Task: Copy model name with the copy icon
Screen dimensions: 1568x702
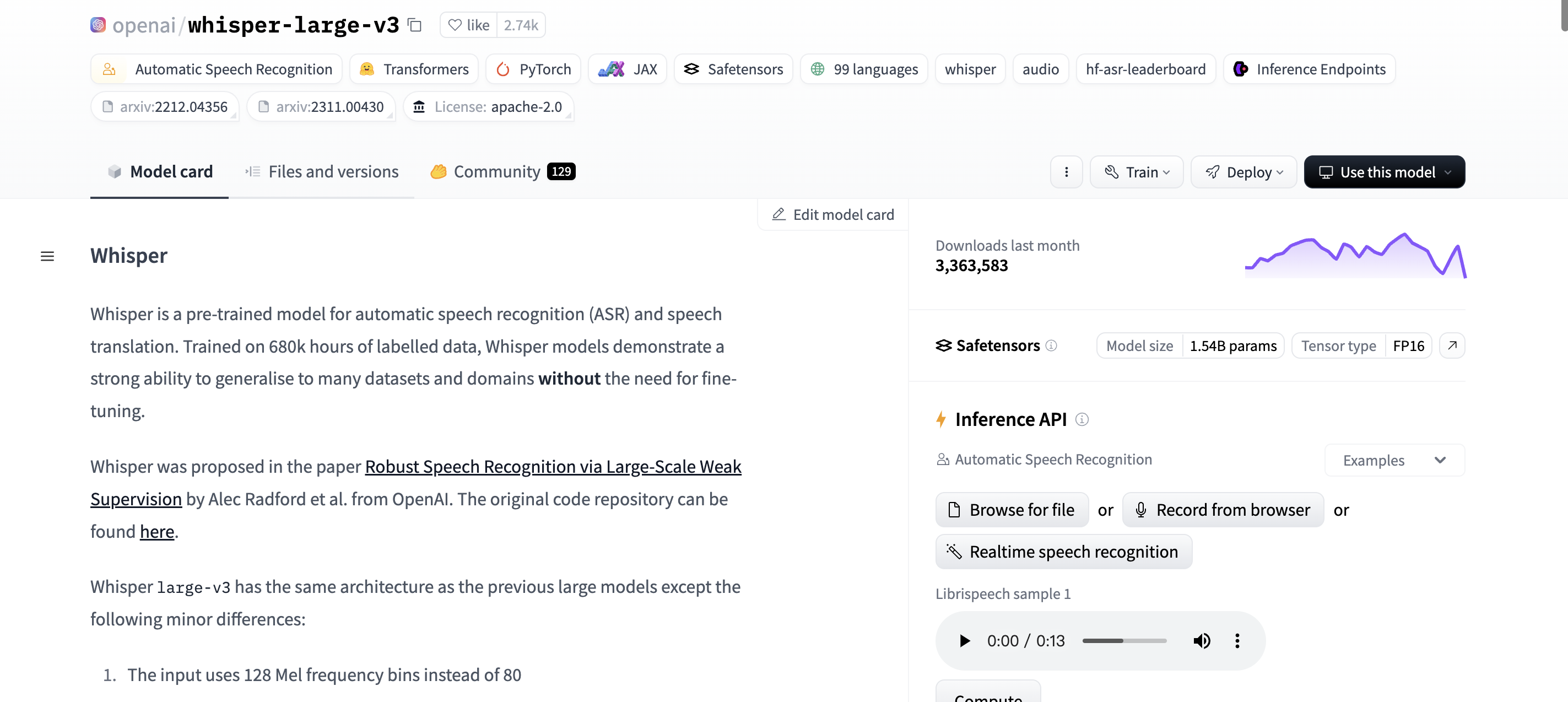Action: point(414,25)
